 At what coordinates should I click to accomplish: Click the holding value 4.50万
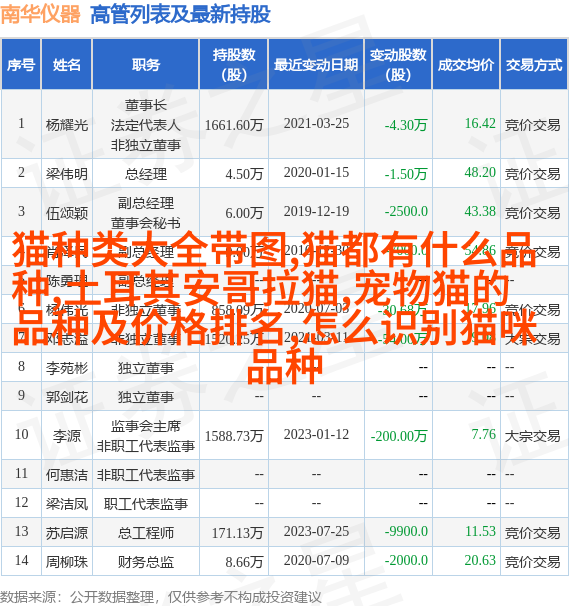click(244, 174)
